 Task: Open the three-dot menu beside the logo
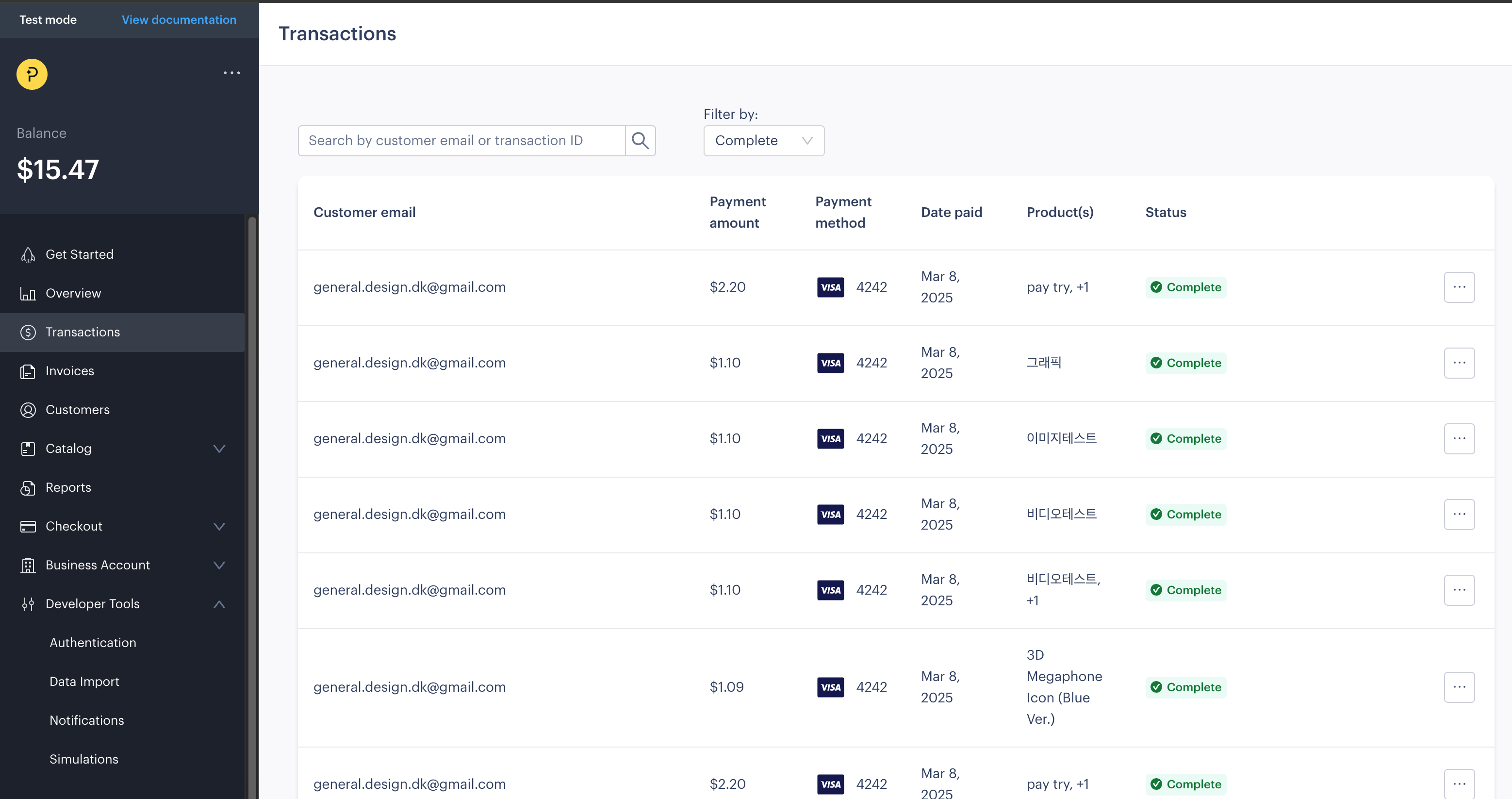point(232,73)
